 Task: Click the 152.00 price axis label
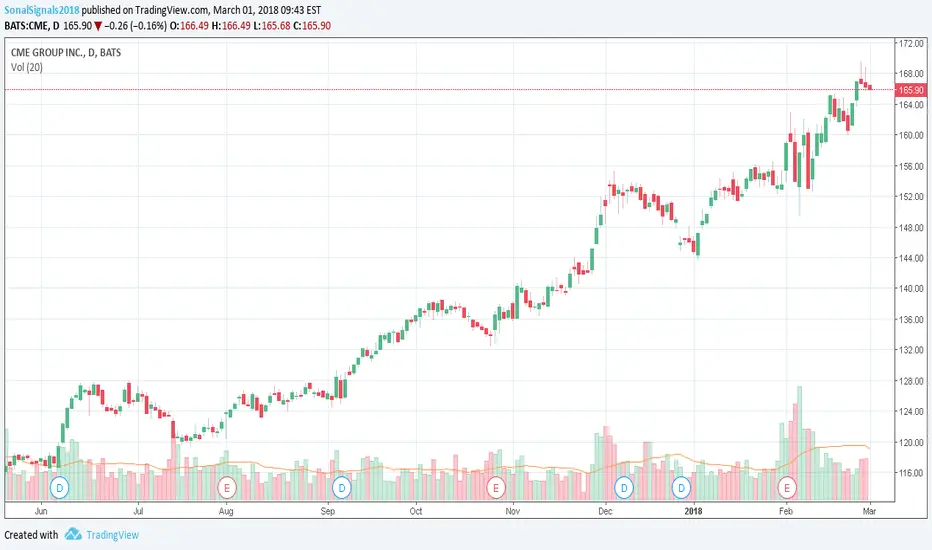(912, 196)
